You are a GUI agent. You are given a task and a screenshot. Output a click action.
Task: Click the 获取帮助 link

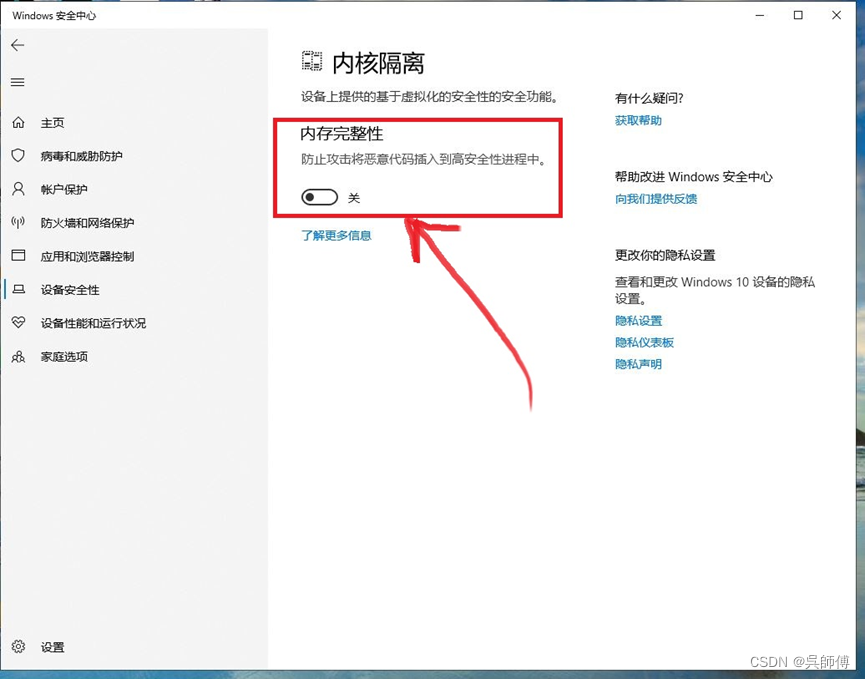coord(638,120)
